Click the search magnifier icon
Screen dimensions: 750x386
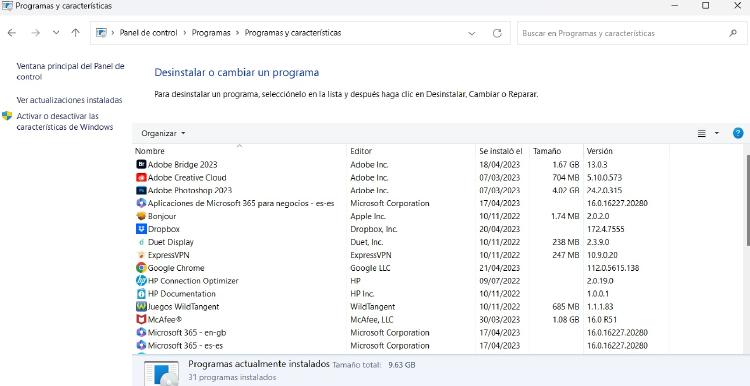tap(732, 33)
